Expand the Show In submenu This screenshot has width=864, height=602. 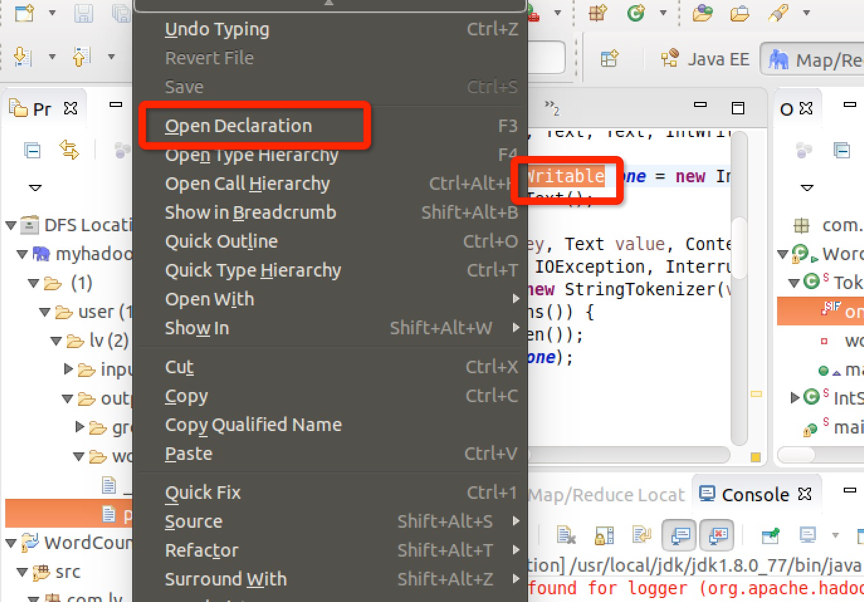[330, 328]
